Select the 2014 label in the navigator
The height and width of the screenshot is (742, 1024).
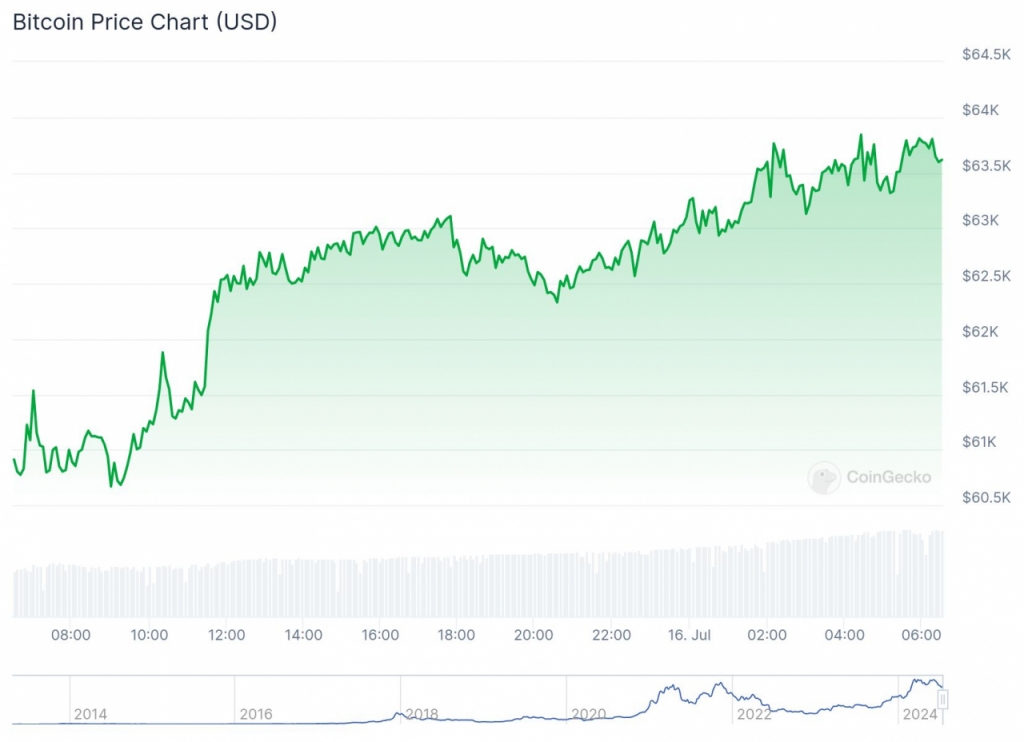coord(90,714)
